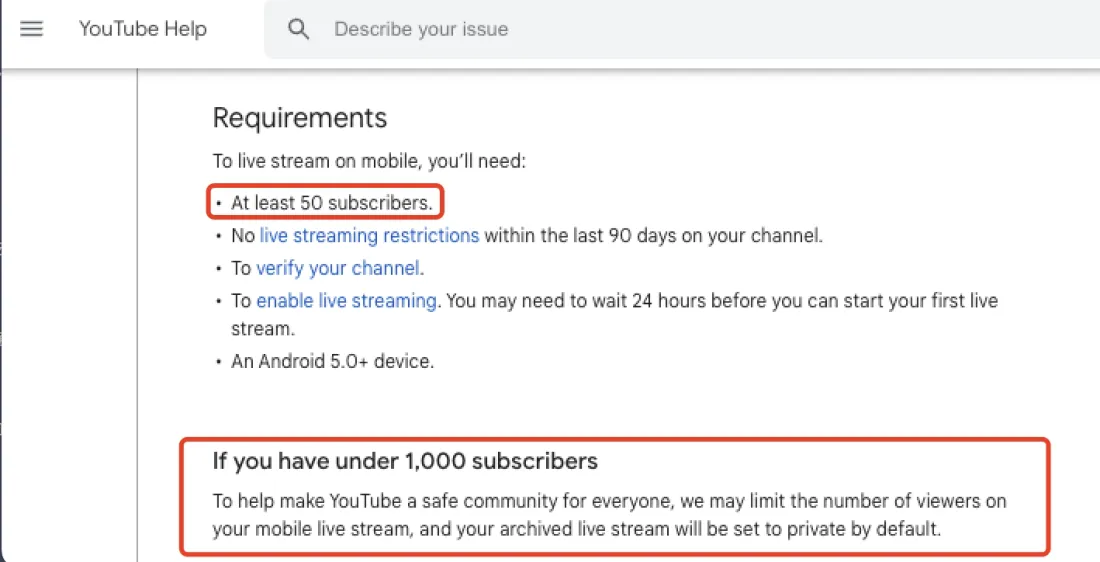
Task: Select the Requirements heading
Action: coord(300,118)
